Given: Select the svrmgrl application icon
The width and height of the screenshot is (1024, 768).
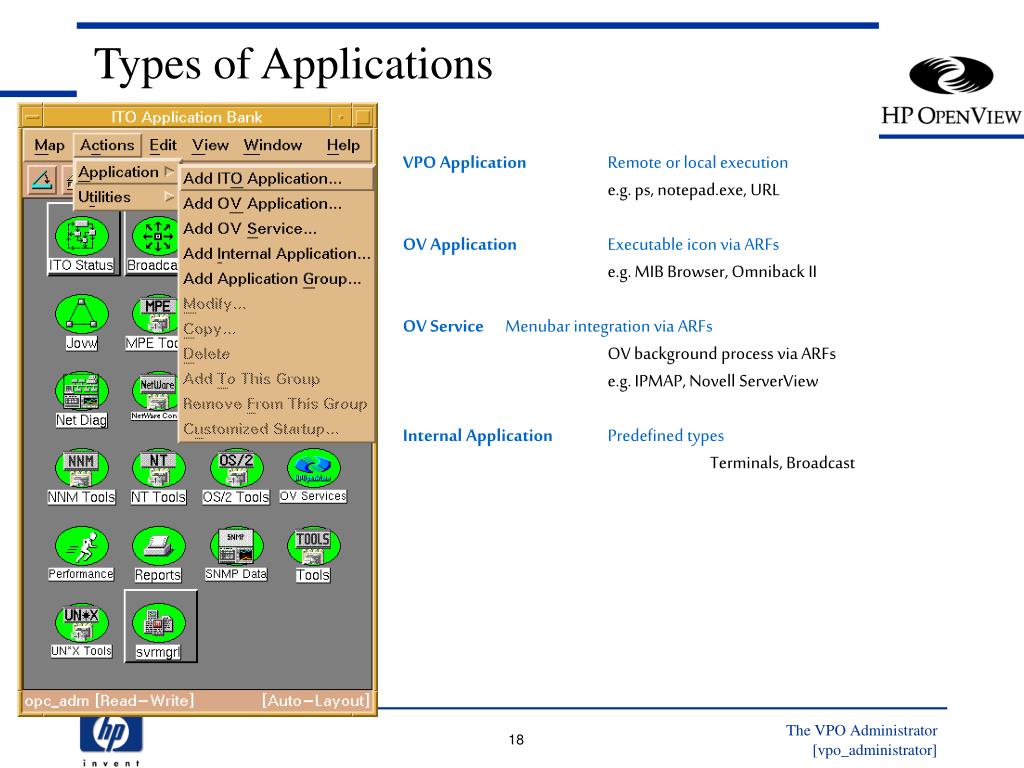Looking at the screenshot, I should click(159, 622).
